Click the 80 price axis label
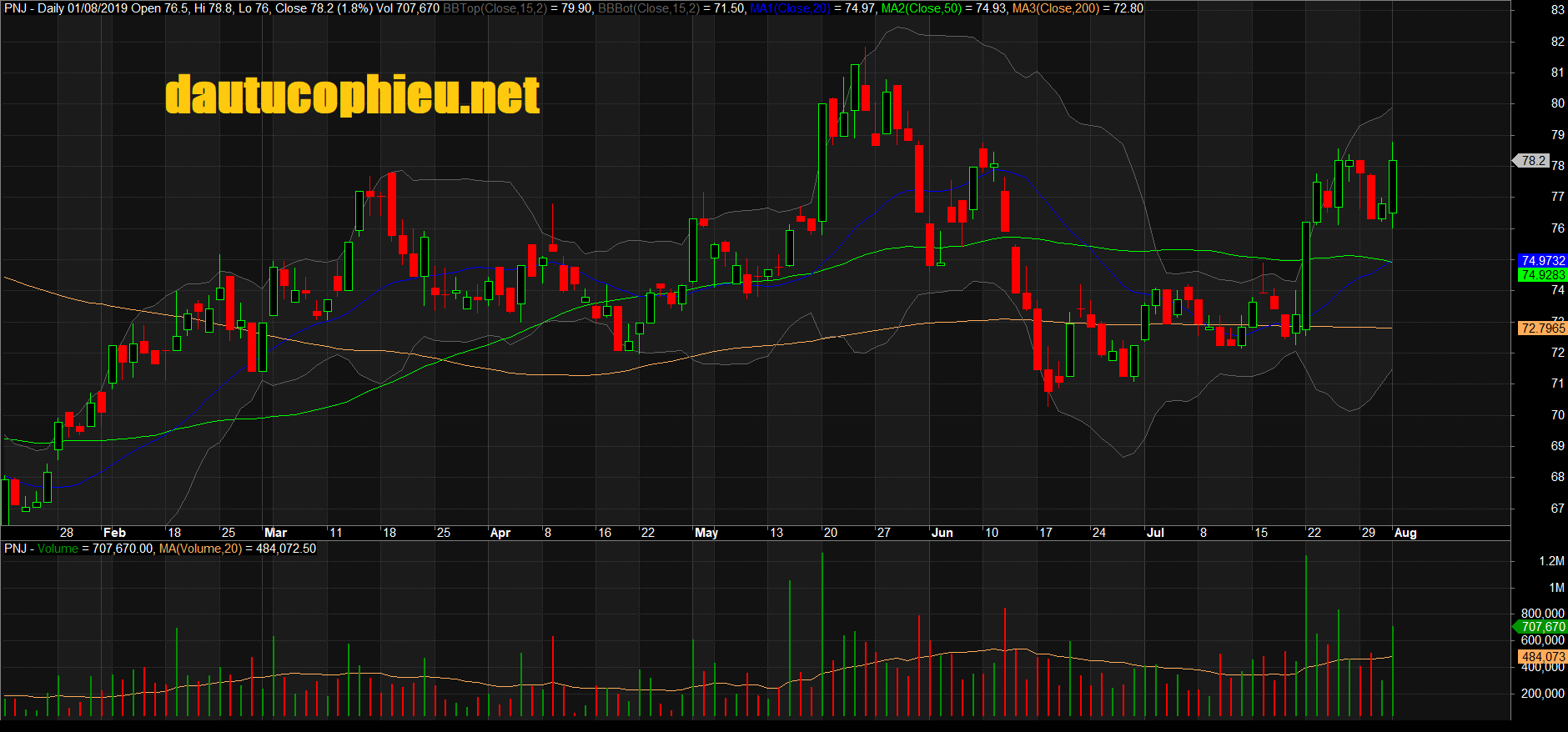This screenshot has height=732, width=1568. pos(1557,103)
